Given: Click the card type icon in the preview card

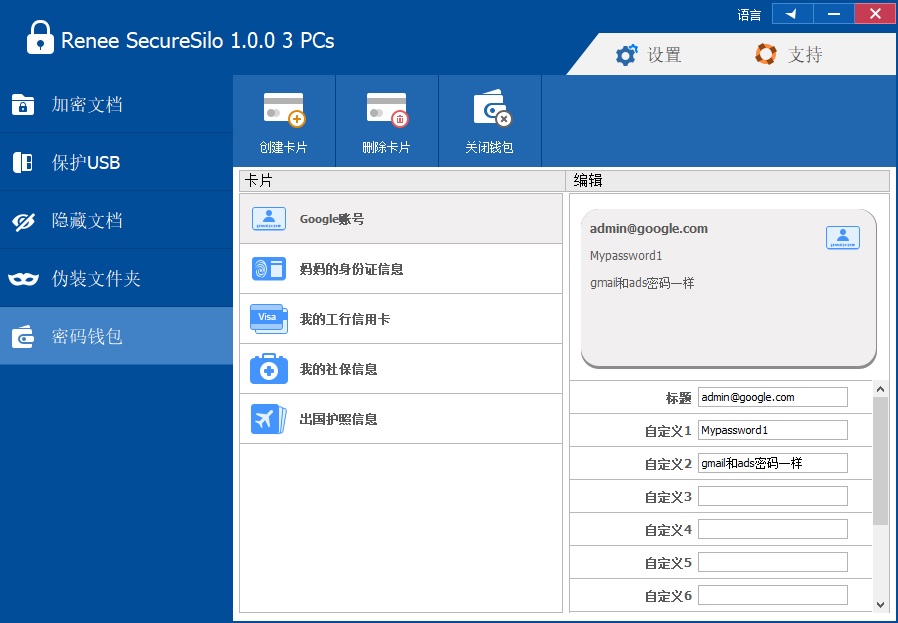Looking at the screenshot, I should [842, 238].
